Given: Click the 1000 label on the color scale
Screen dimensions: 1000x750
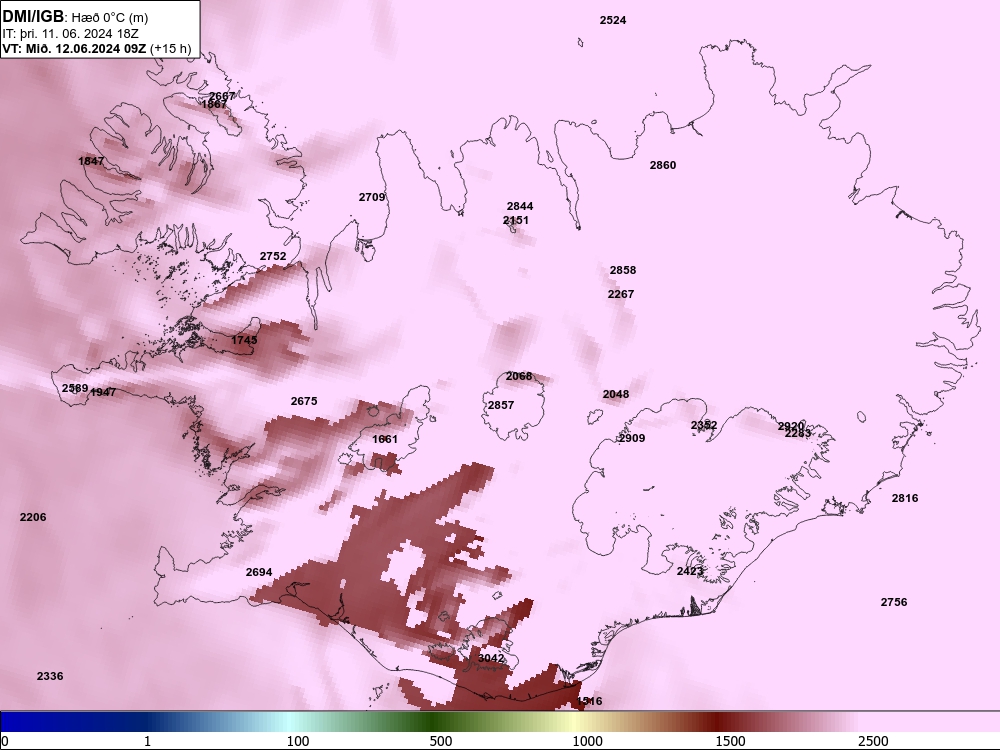Looking at the screenshot, I should click(587, 741).
